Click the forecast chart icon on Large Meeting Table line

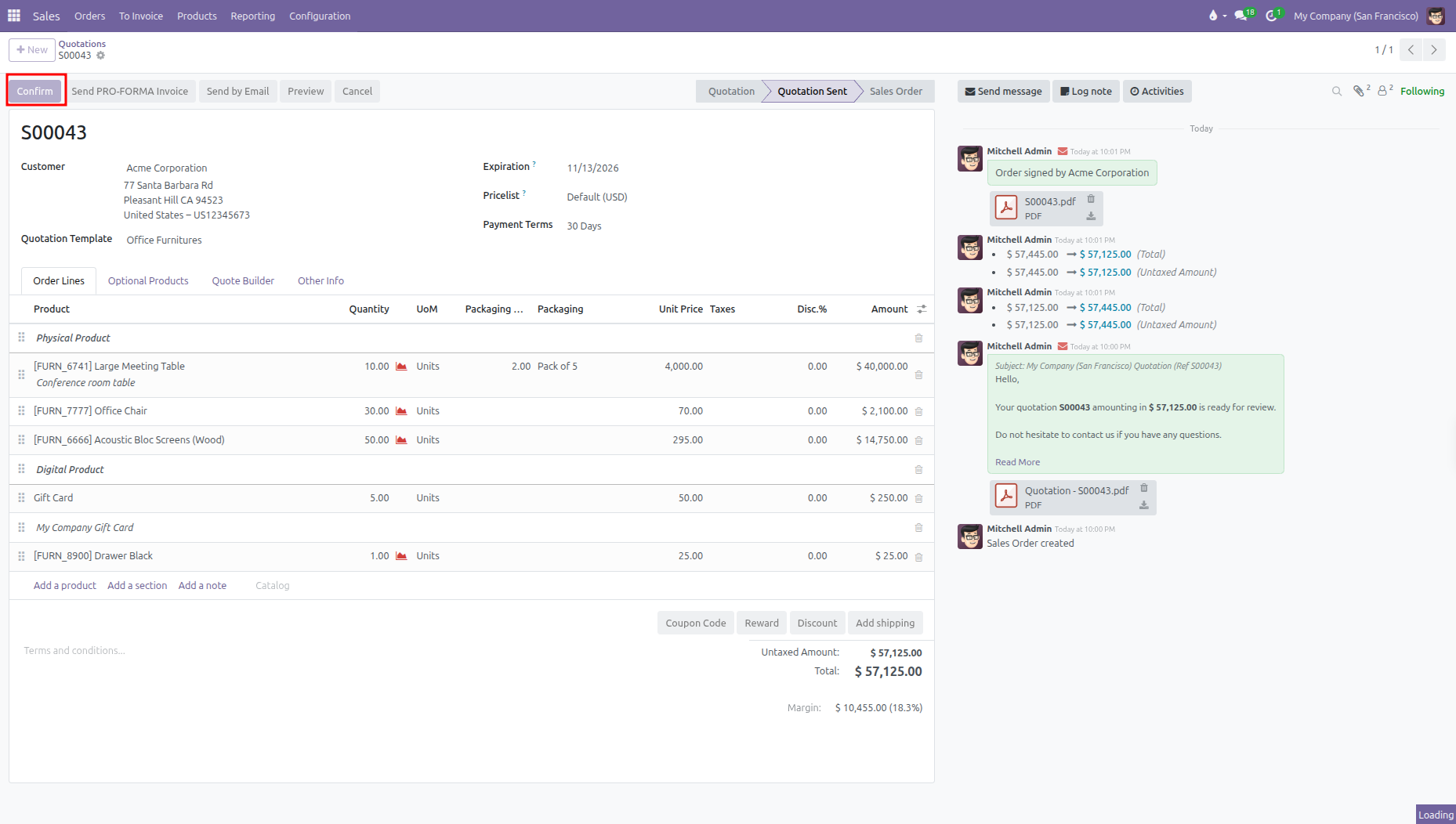(x=401, y=367)
